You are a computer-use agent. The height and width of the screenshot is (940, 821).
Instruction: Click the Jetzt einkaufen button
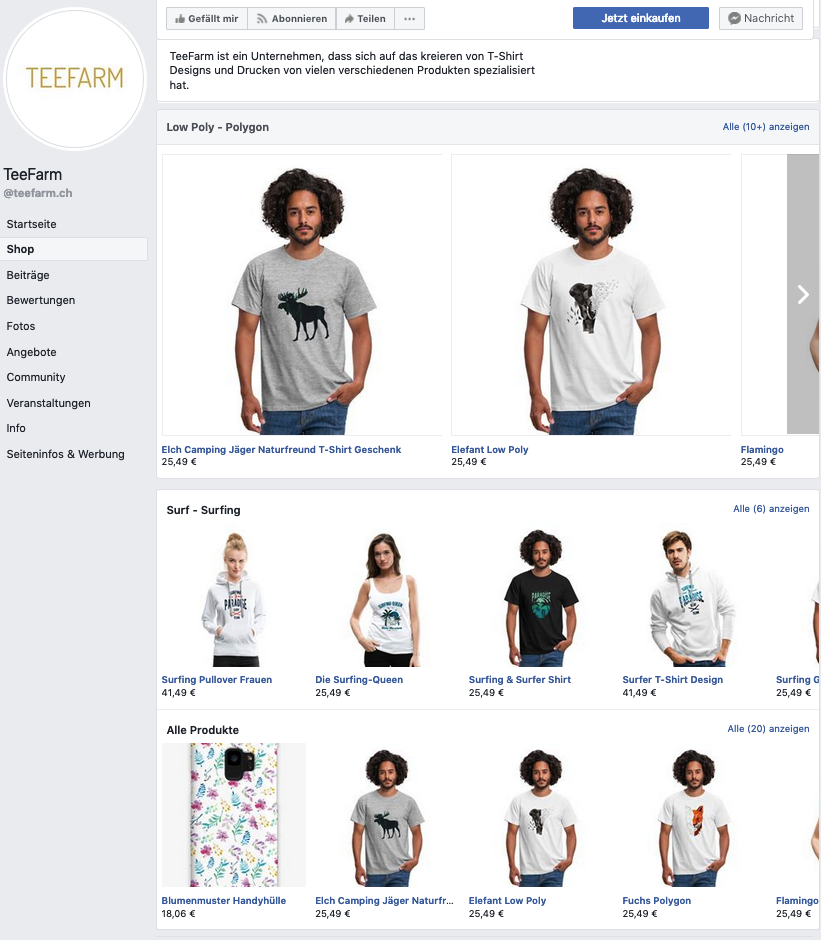pos(641,18)
